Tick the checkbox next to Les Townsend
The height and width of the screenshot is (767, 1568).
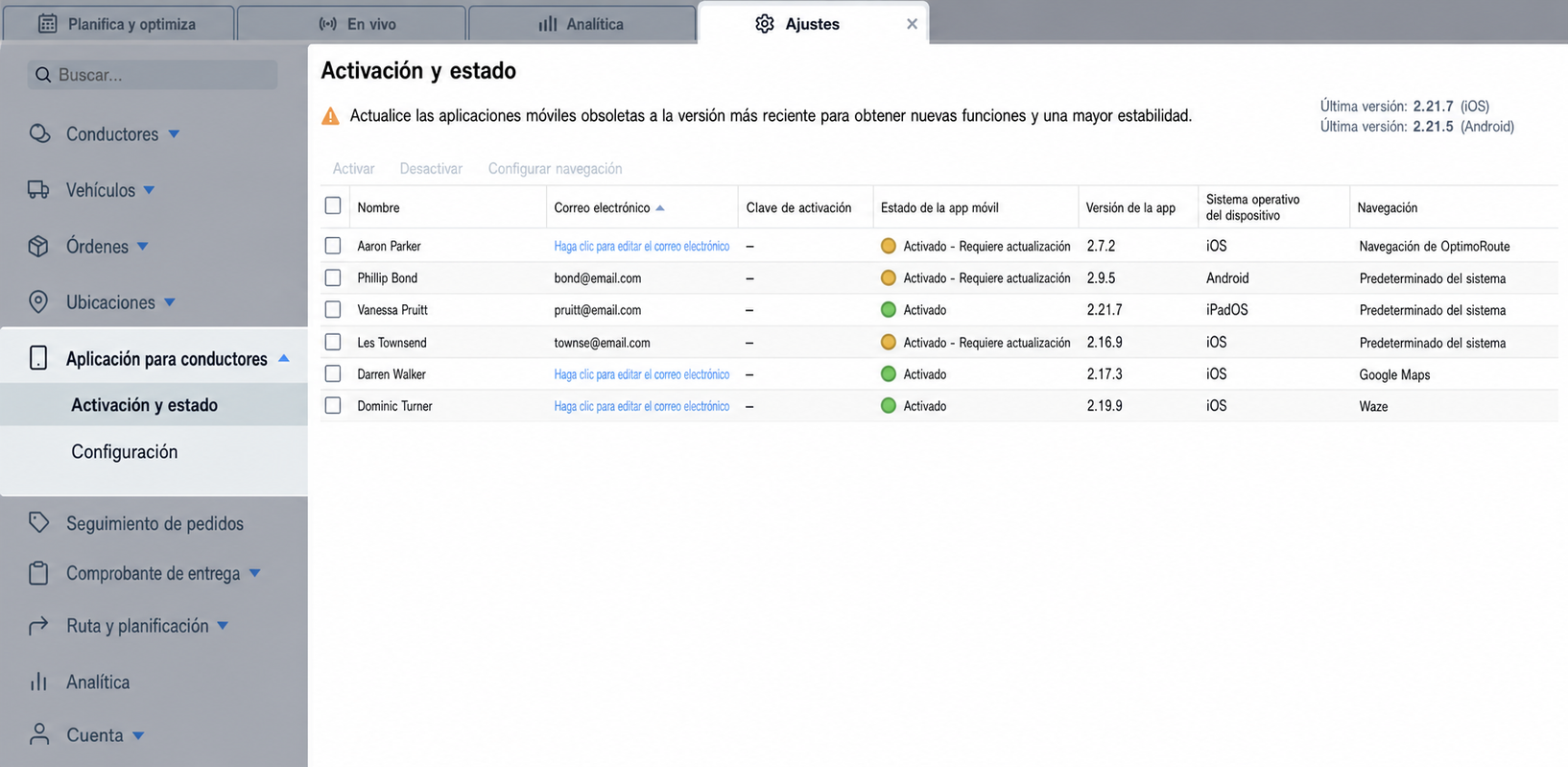[333, 342]
